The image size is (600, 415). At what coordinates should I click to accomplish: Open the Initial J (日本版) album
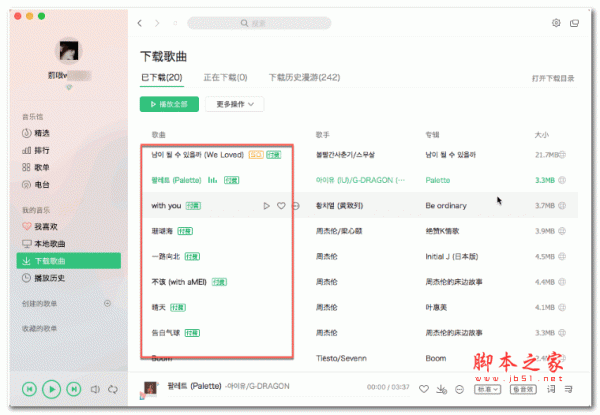(x=452, y=257)
